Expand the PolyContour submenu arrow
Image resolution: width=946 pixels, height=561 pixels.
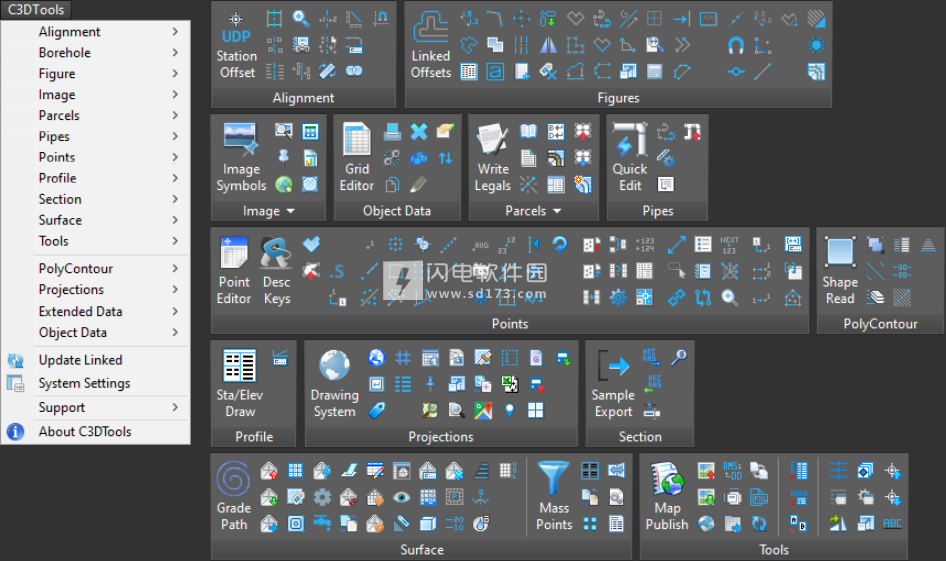point(175,268)
